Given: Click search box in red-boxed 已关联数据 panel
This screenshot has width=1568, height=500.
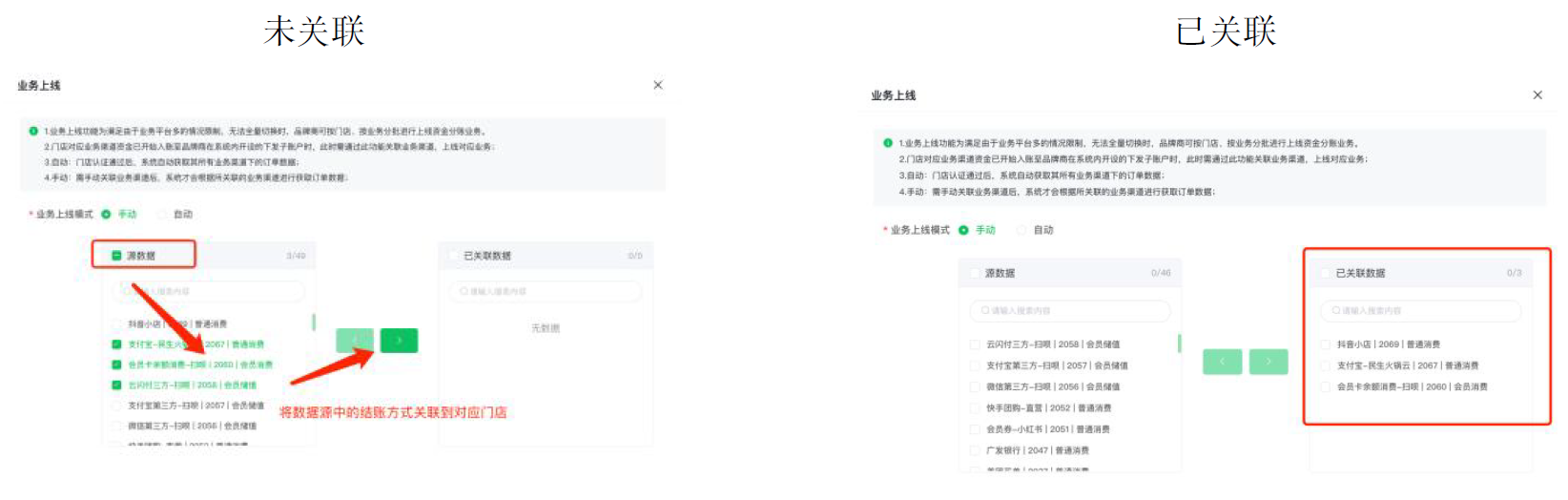Looking at the screenshot, I should [1421, 311].
